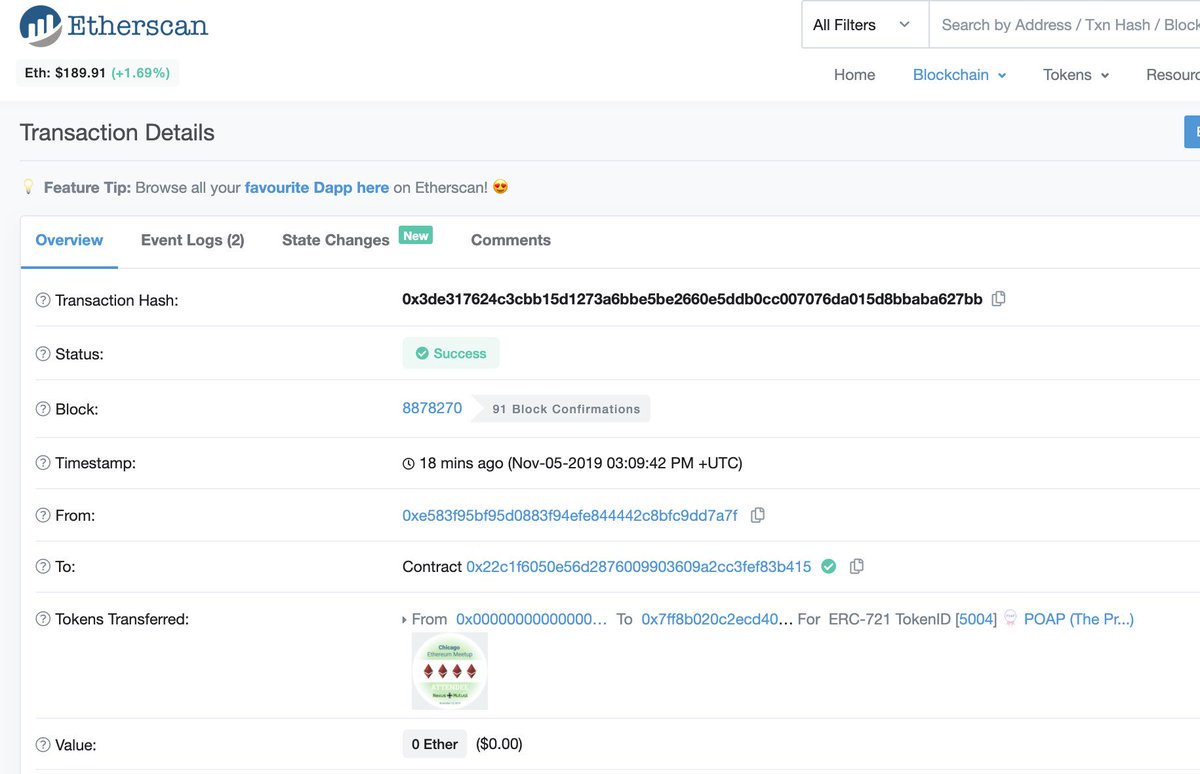Click the verified contract checkmark icon
1200x774 pixels.
coord(828,566)
